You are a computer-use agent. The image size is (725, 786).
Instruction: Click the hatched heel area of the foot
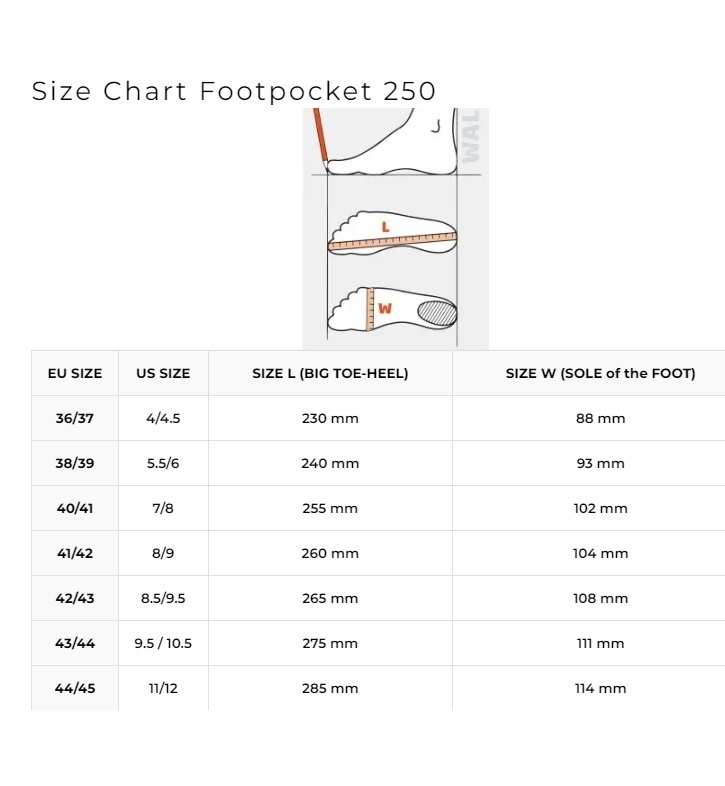coord(437,313)
